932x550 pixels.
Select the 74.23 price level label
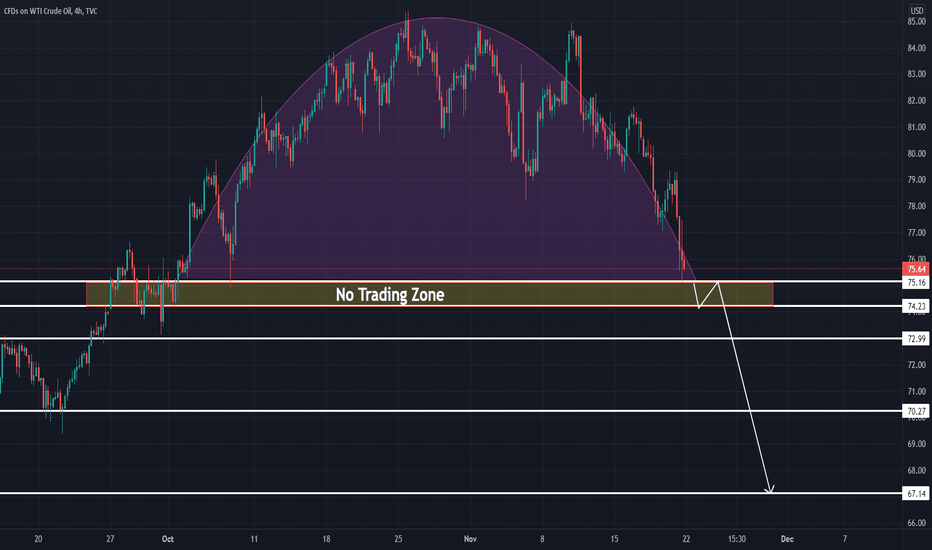(x=916, y=306)
